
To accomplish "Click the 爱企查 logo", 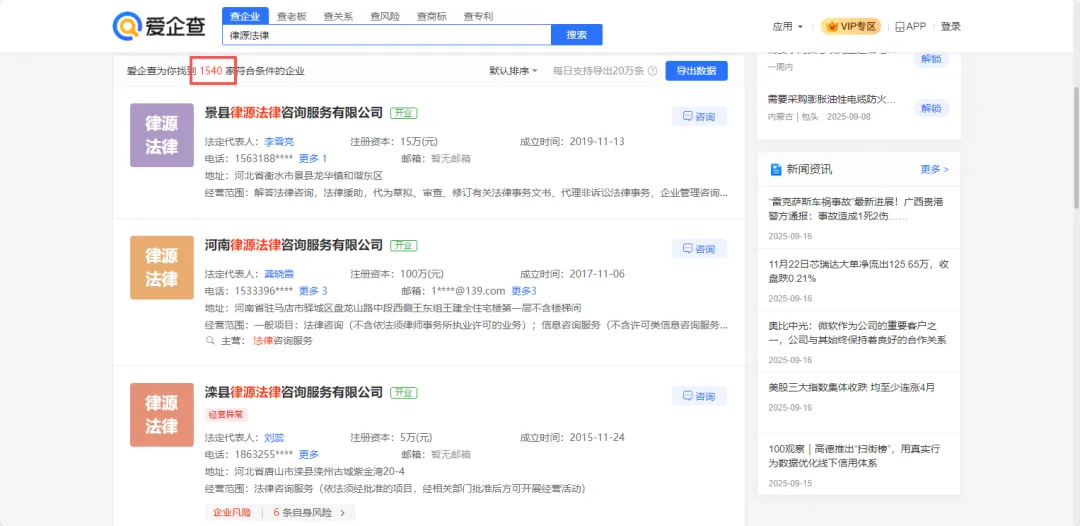I will point(159,25).
